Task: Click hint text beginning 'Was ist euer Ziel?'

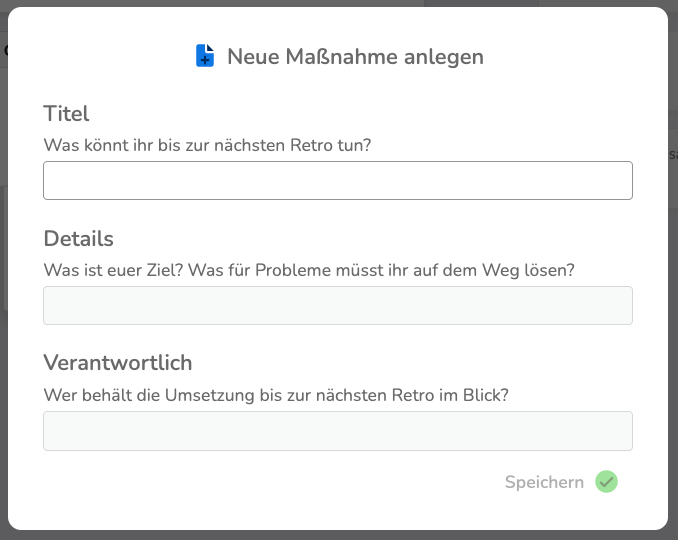Action: (x=309, y=270)
